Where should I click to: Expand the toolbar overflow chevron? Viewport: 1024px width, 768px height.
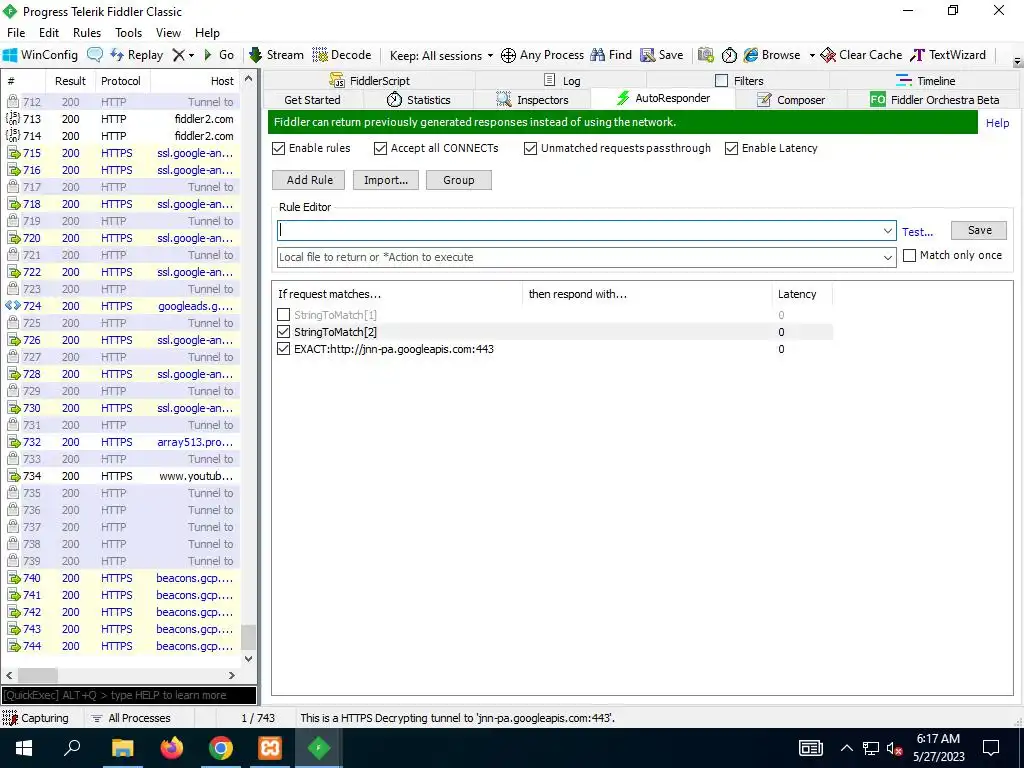[1017, 61]
